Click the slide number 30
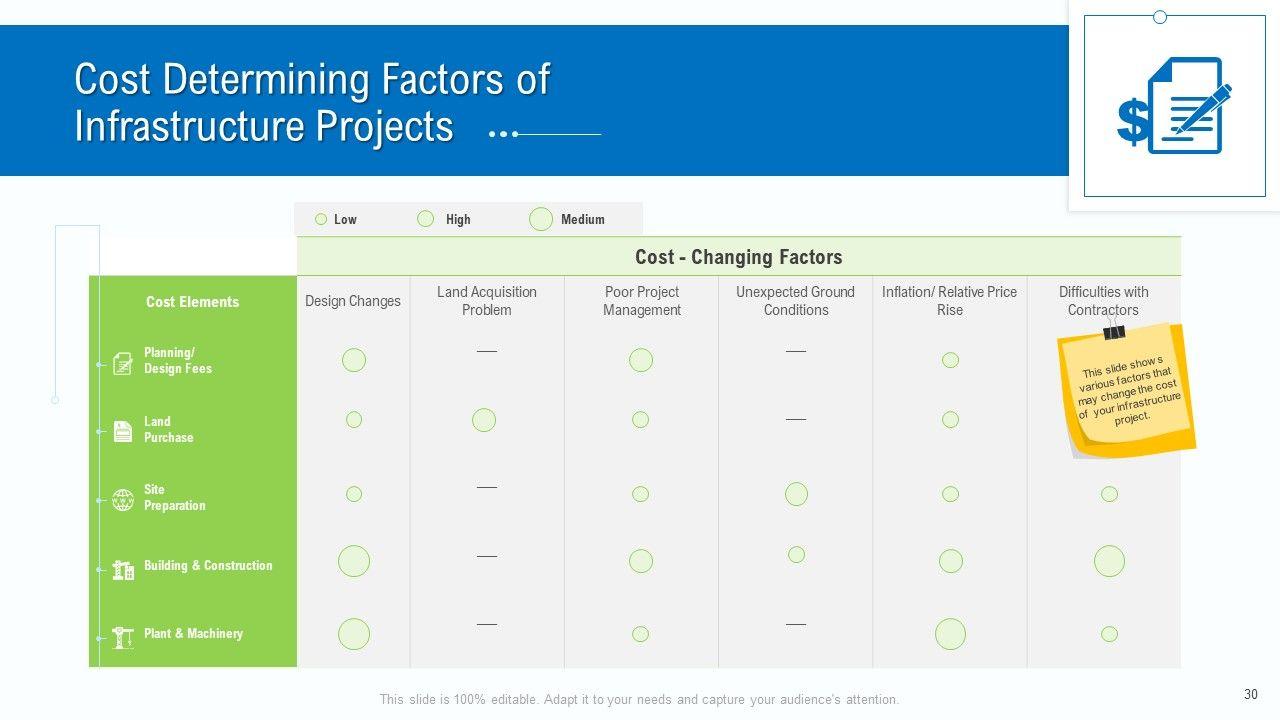Image resolution: width=1280 pixels, height=720 pixels. pyautogui.click(x=1251, y=695)
